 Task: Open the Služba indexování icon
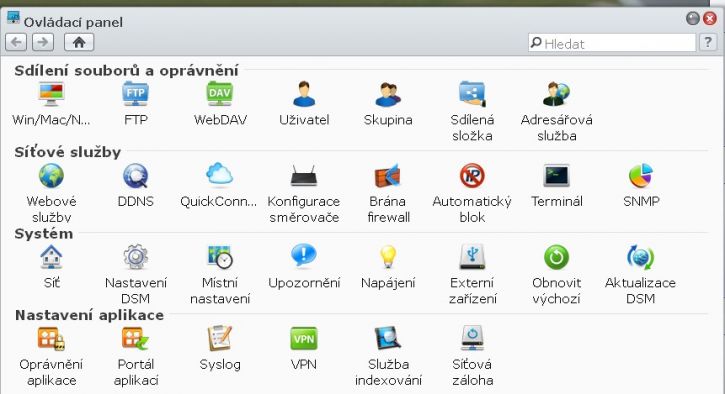[388, 339]
